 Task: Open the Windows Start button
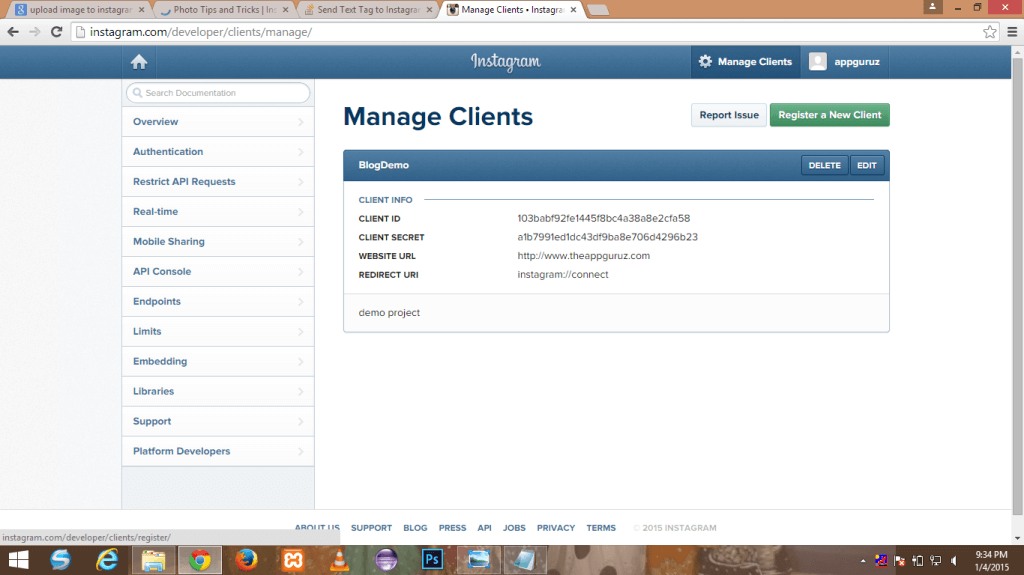pyautogui.click(x=18, y=560)
